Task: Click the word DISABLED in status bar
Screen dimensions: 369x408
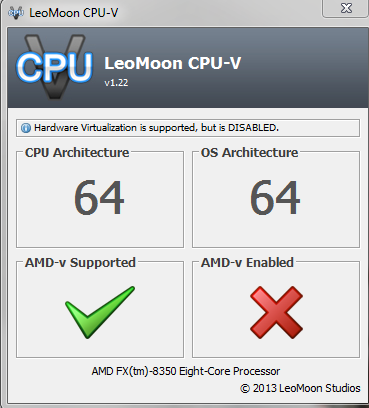Action: click(x=253, y=128)
